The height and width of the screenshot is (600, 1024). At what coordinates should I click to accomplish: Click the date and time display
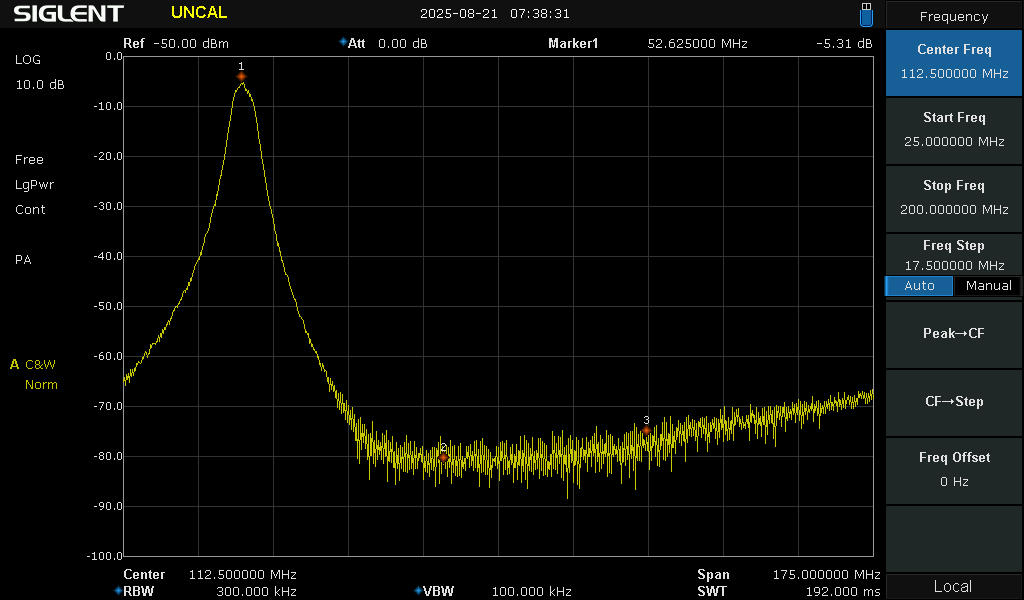click(x=494, y=14)
